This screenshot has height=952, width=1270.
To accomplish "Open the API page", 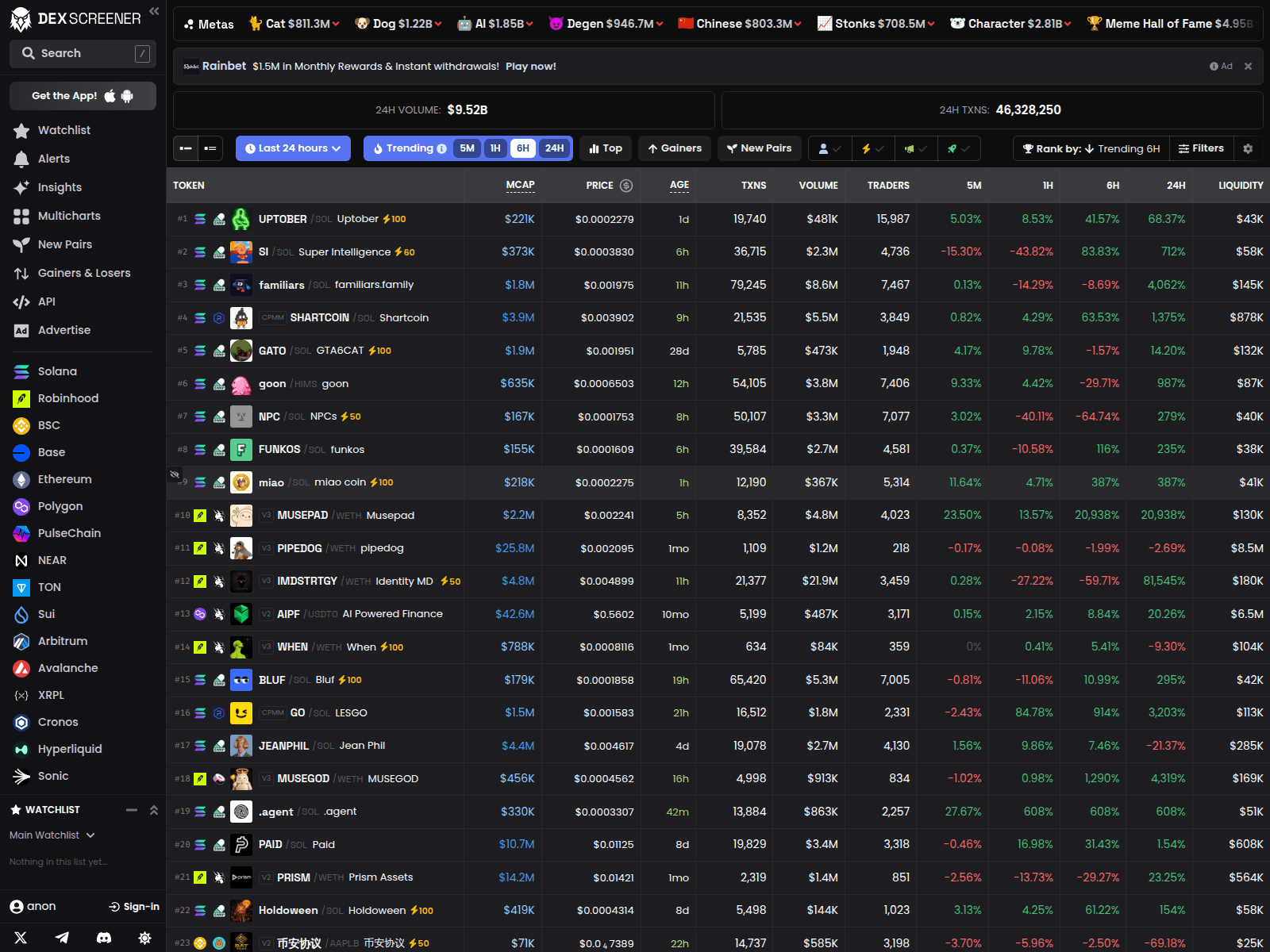I will point(46,301).
